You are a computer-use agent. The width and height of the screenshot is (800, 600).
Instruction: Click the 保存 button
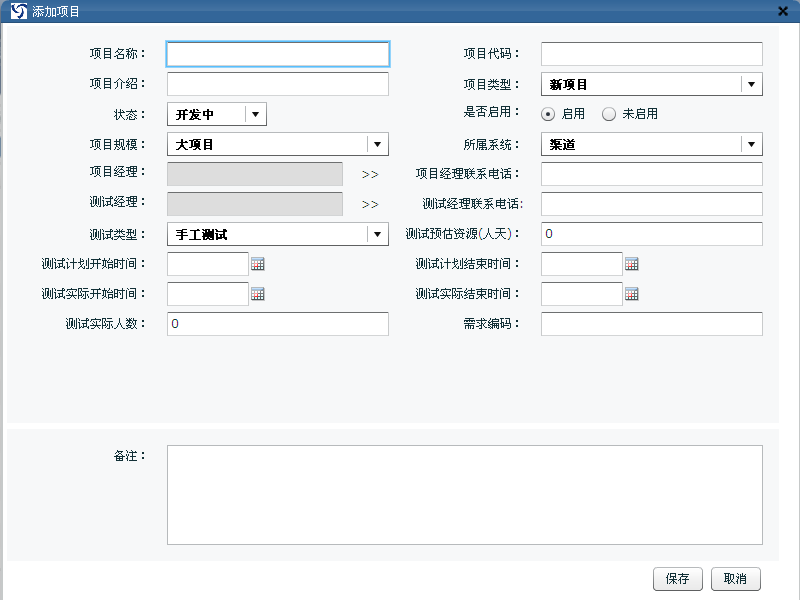point(677,579)
